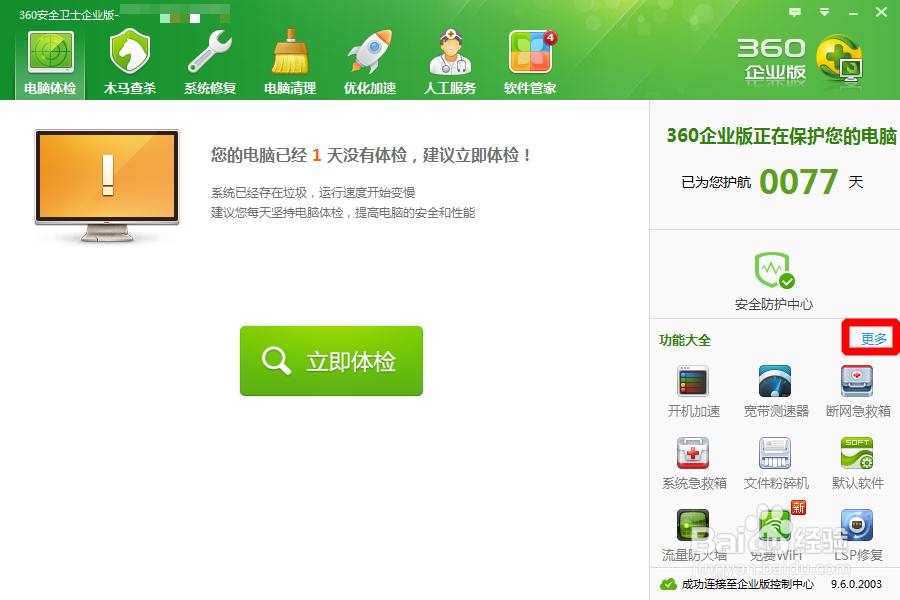Click the 360 企业版 logo

[x=800, y=62]
